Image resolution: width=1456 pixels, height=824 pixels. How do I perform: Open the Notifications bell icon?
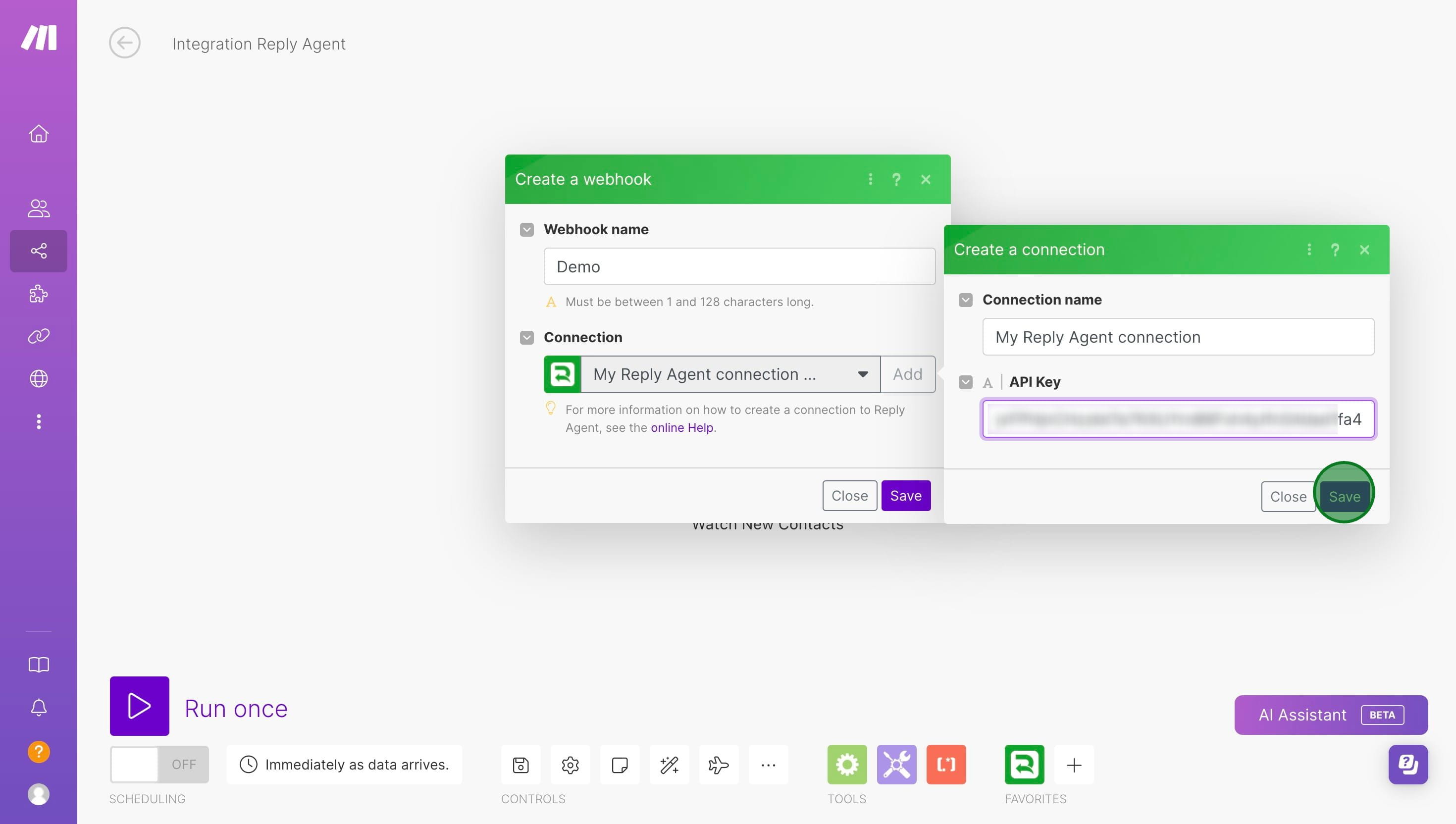pos(39,708)
